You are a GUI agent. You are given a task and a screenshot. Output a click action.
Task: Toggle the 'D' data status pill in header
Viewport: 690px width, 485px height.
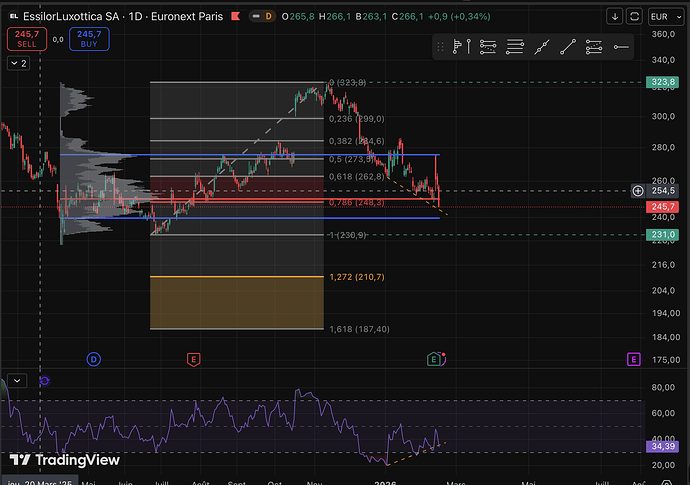pyautogui.click(x=267, y=17)
